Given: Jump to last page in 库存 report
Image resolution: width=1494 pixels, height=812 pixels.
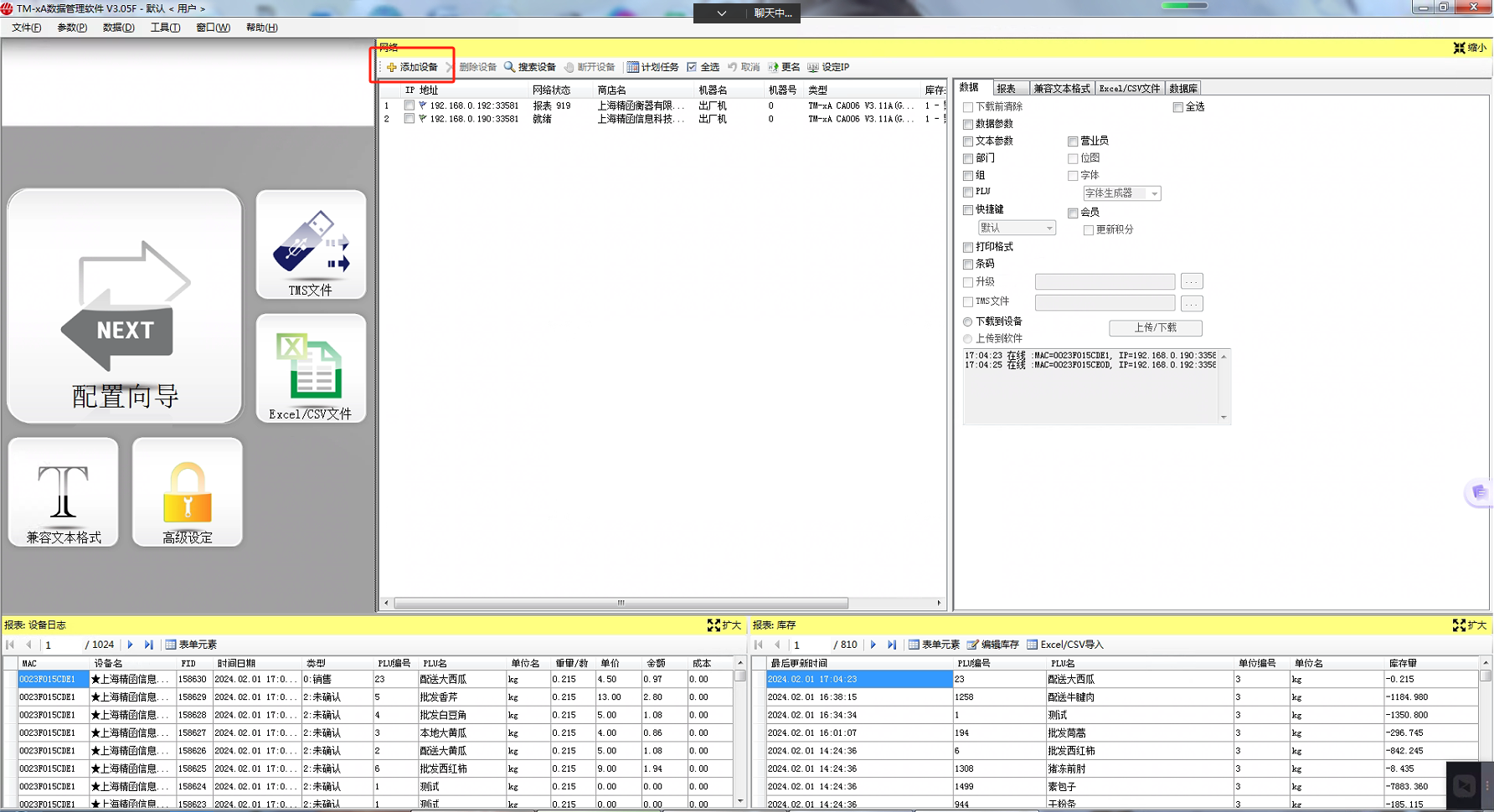Looking at the screenshot, I should click(891, 645).
